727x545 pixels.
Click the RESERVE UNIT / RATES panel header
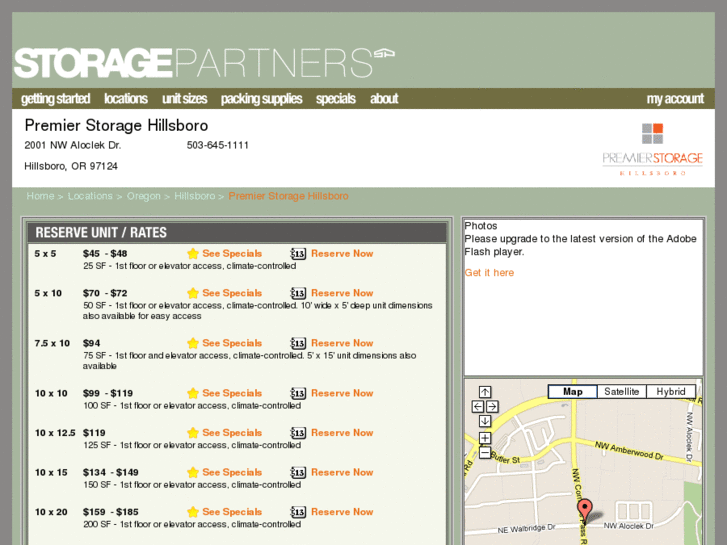236,232
